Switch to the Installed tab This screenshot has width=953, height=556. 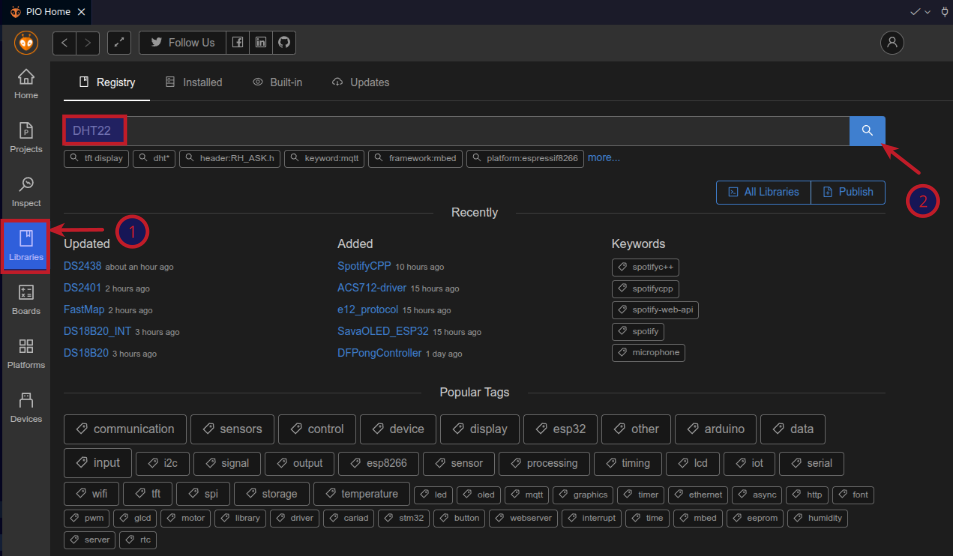coord(194,82)
